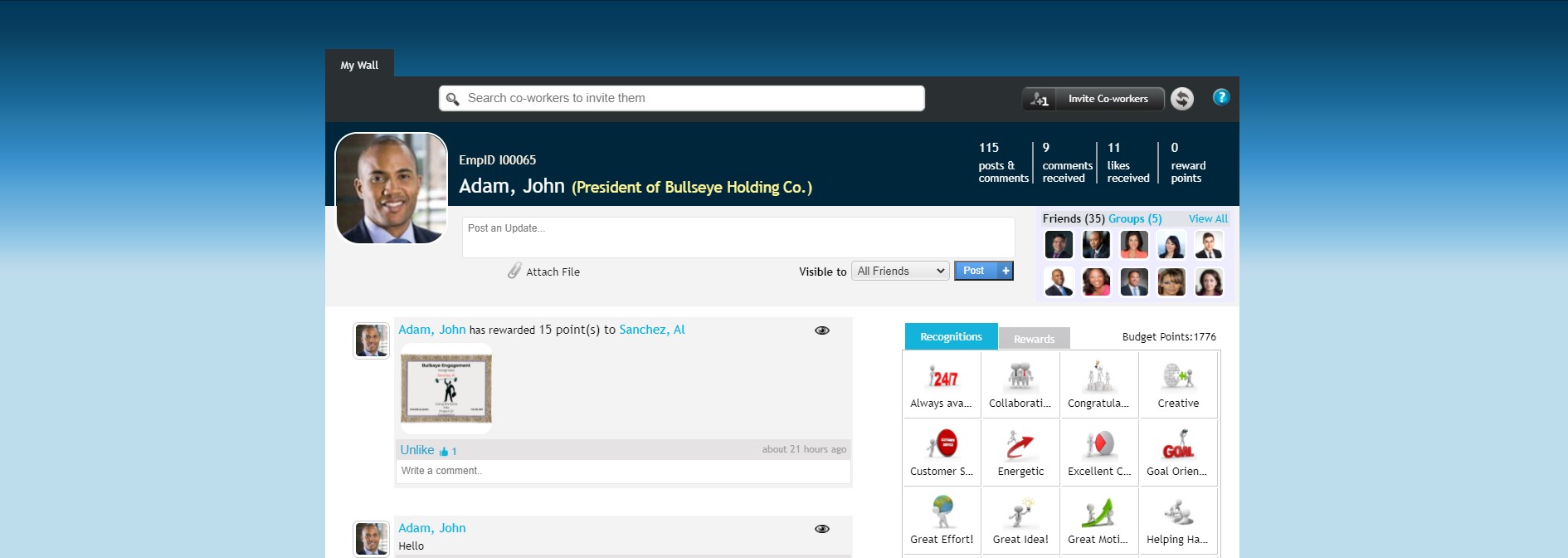Click the paperclip Attach File icon
Image resolution: width=1568 pixels, height=558 pixels.
pyautogui.click(x=514, y=271)
